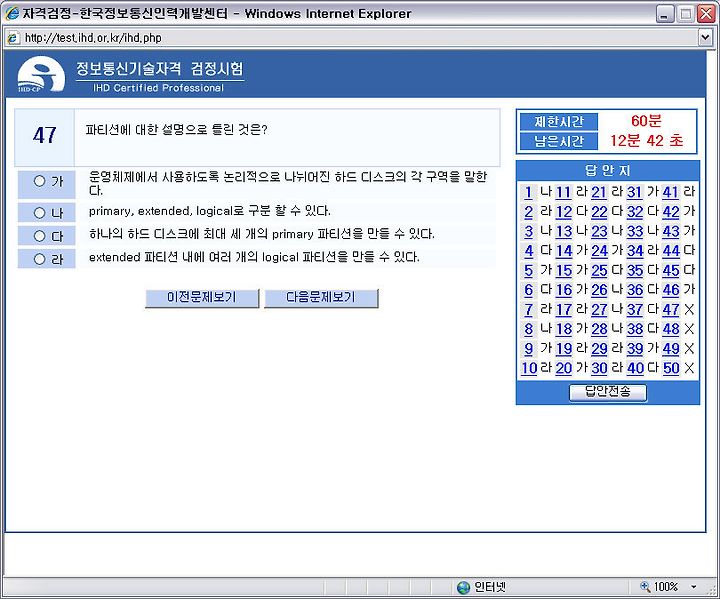720x599 pixels.
Task: Click question text '파티션에 대한 설명으로 틀린 것은?'
Action: (x=176, y=130)
